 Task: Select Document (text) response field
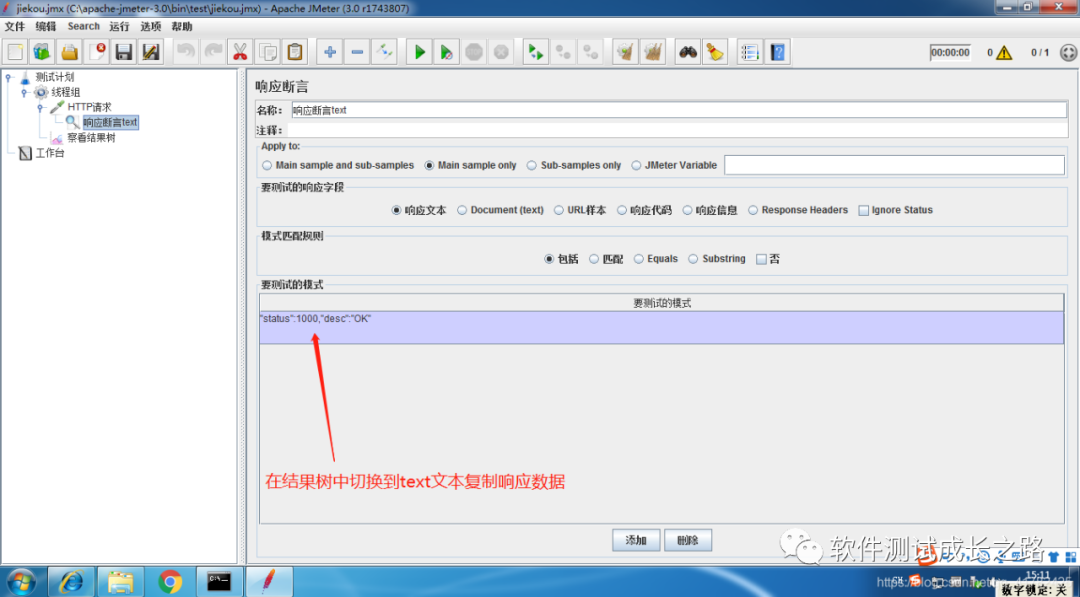tap(500, 210)
